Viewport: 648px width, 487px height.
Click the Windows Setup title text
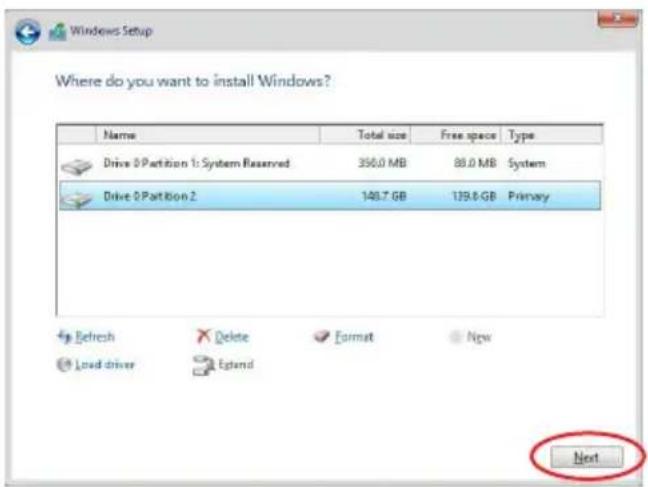111,31
